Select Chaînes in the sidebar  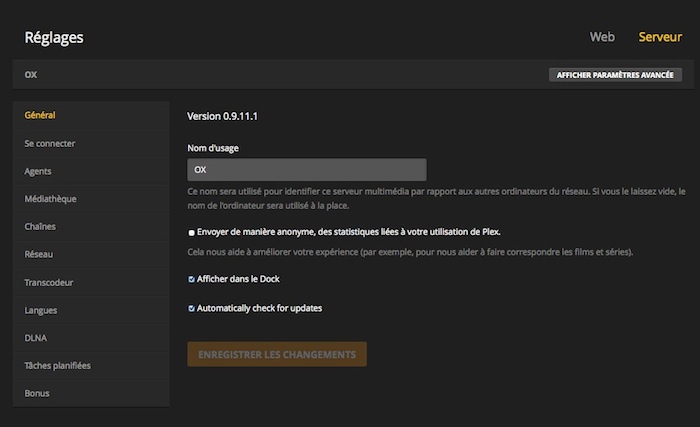click(40, 227)
